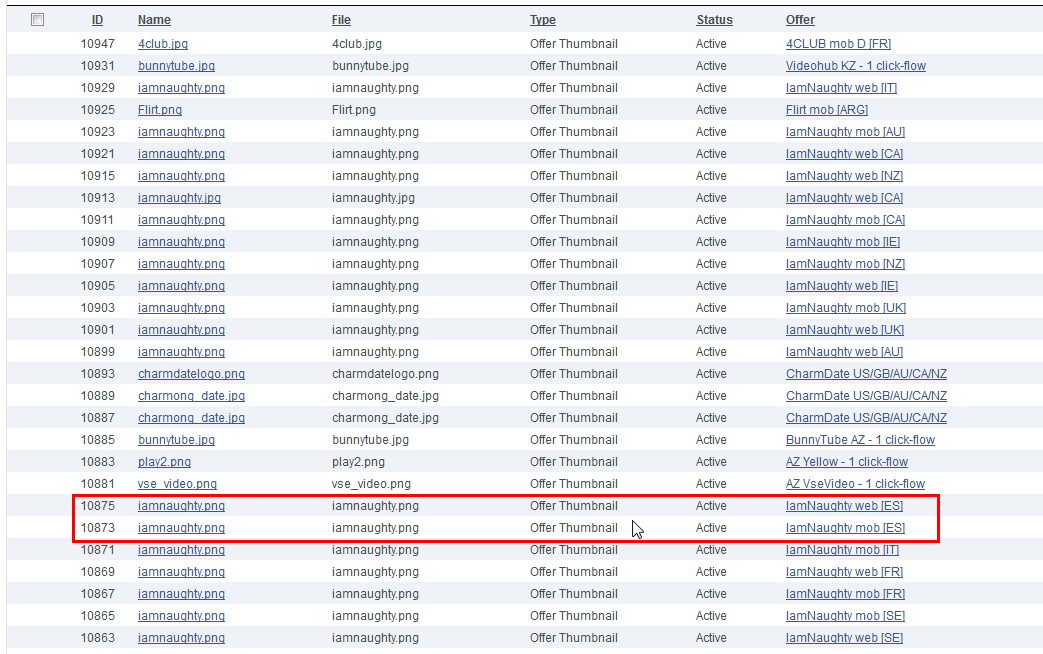Screen dimensions: 1043x654
Task: Go to the IamNaughty web [NZ] offer
Action: pos(844,176)
